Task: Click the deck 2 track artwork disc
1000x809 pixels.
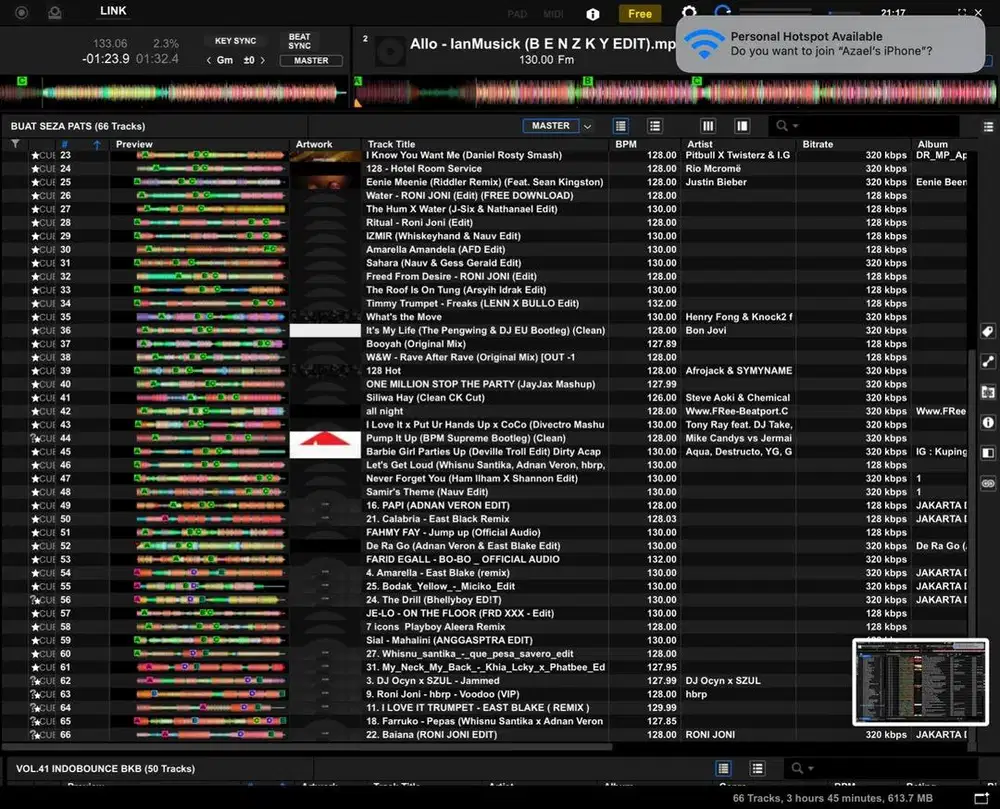Action: tap(389, 52)
